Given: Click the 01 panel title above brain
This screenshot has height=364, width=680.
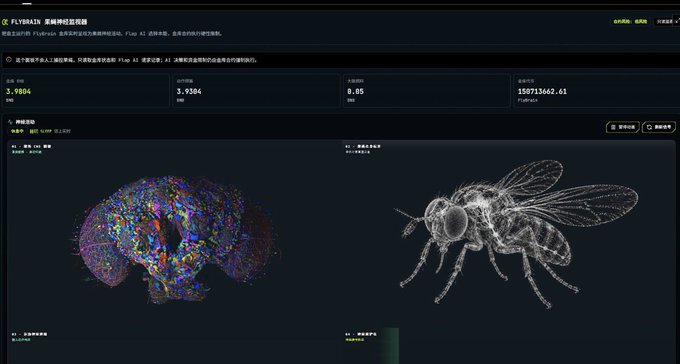Looking at the screenshot, I should pyautogui.click(x=31, y=147).
